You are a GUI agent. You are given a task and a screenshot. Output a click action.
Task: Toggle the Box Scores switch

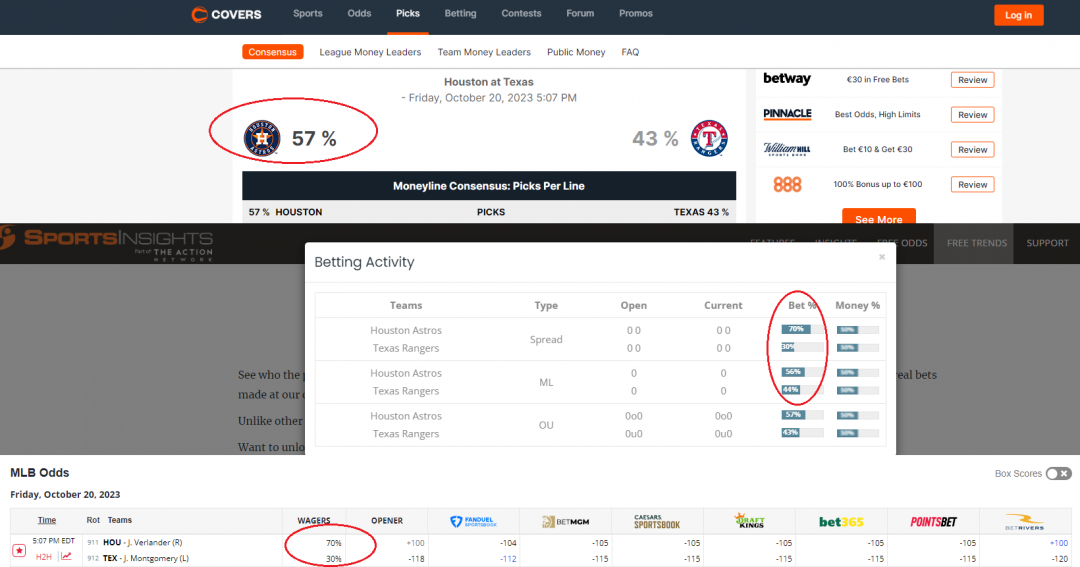[x=1058, y=473]
